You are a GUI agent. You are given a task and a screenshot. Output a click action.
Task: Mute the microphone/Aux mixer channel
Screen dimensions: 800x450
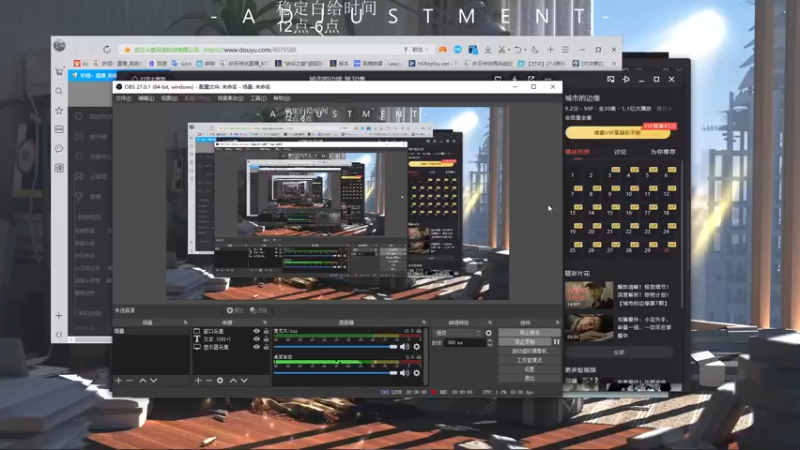coord(405,347)
